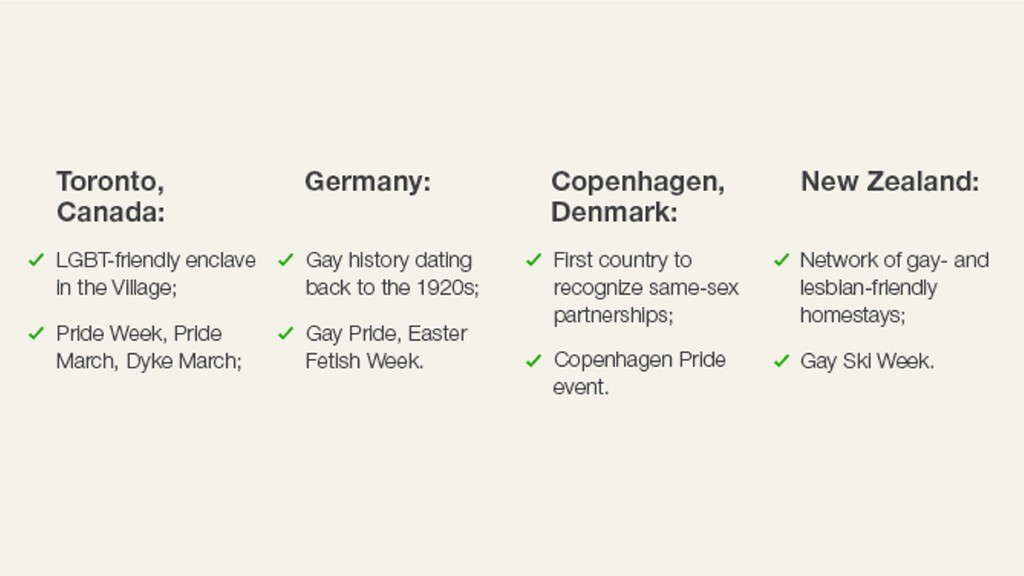This screenshot has height=576, width=1024.
Task: Click the checkmark beside Gay history dating
Action: 285,260
